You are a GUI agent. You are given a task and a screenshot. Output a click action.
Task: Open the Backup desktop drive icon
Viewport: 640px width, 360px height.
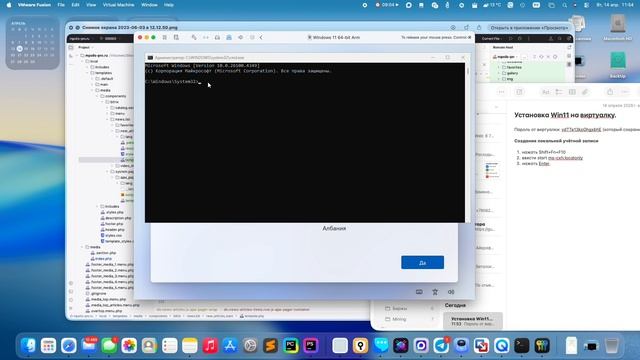(618, 64)
